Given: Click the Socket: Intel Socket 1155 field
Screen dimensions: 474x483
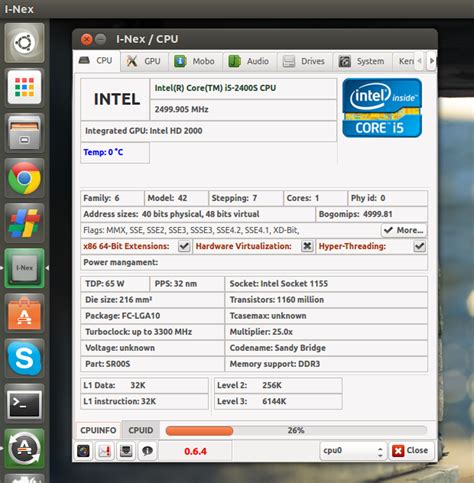Looking at the screenshot, I should (326, 284).
